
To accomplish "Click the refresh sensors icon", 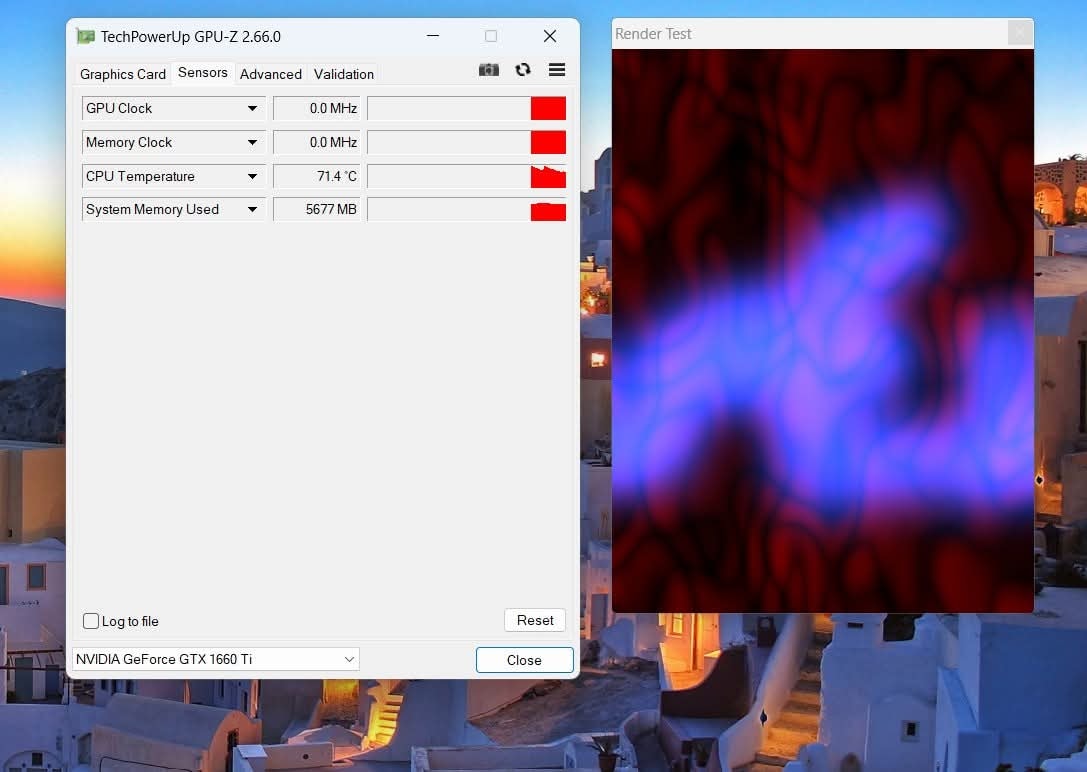I will [523, 70].
